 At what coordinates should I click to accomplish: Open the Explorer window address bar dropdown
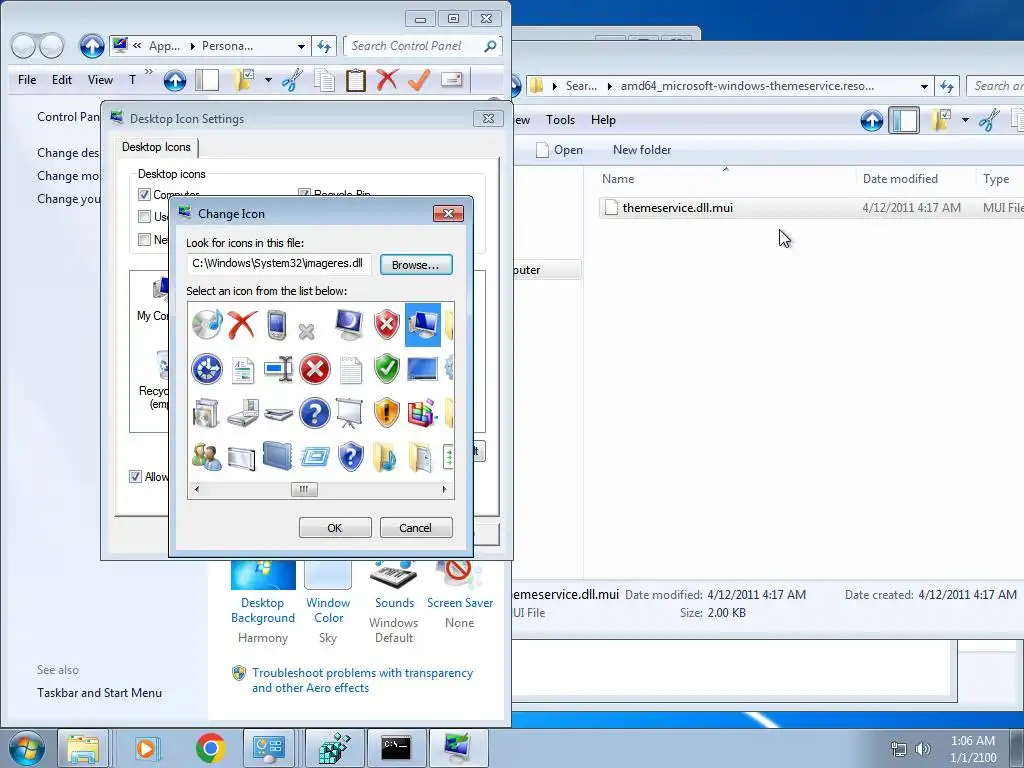tap(925, 86)
